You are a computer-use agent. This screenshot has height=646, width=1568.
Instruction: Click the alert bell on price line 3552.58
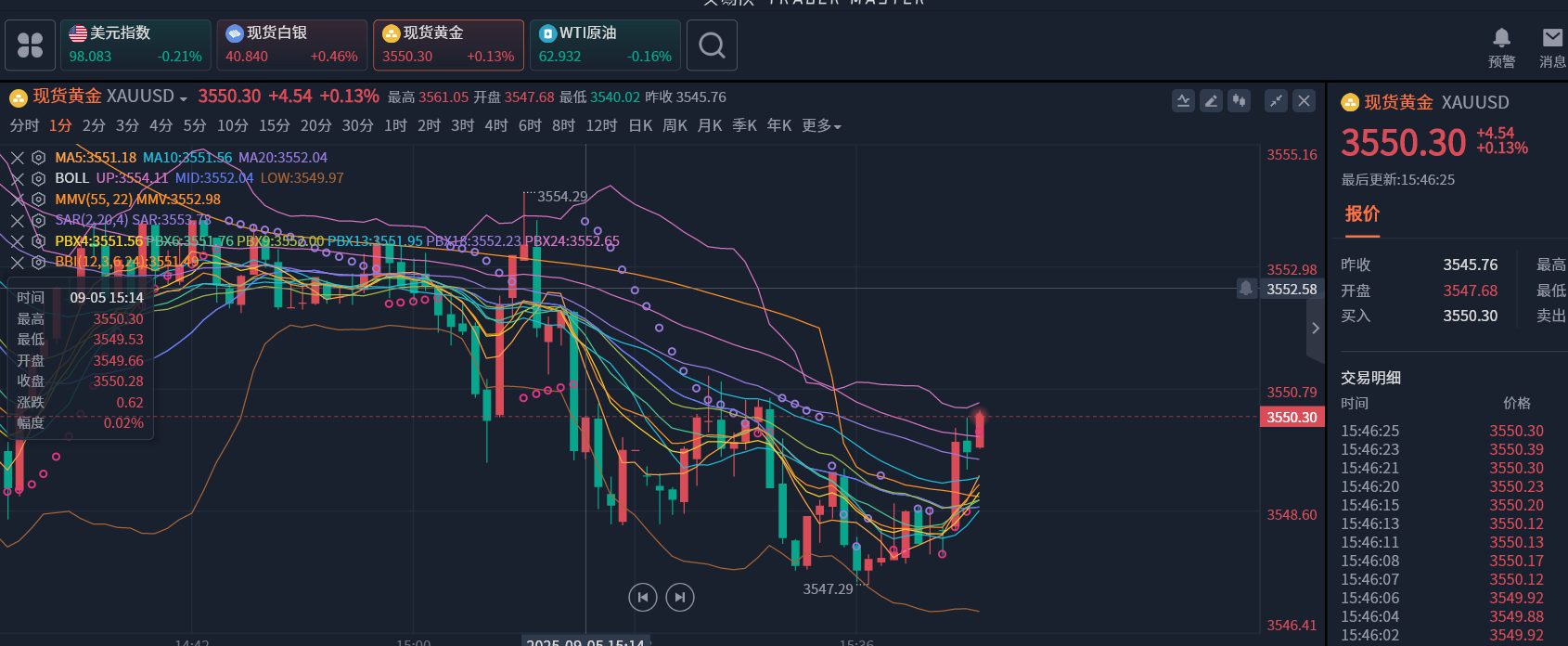click(x=1246, y=289)
